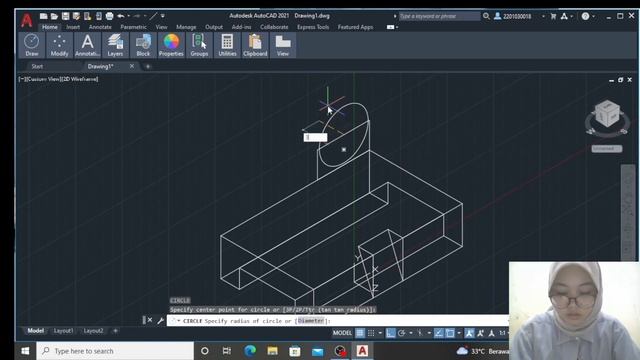
Task: Open the Groups ribbon panel
Action: click(x=199, y=45)
